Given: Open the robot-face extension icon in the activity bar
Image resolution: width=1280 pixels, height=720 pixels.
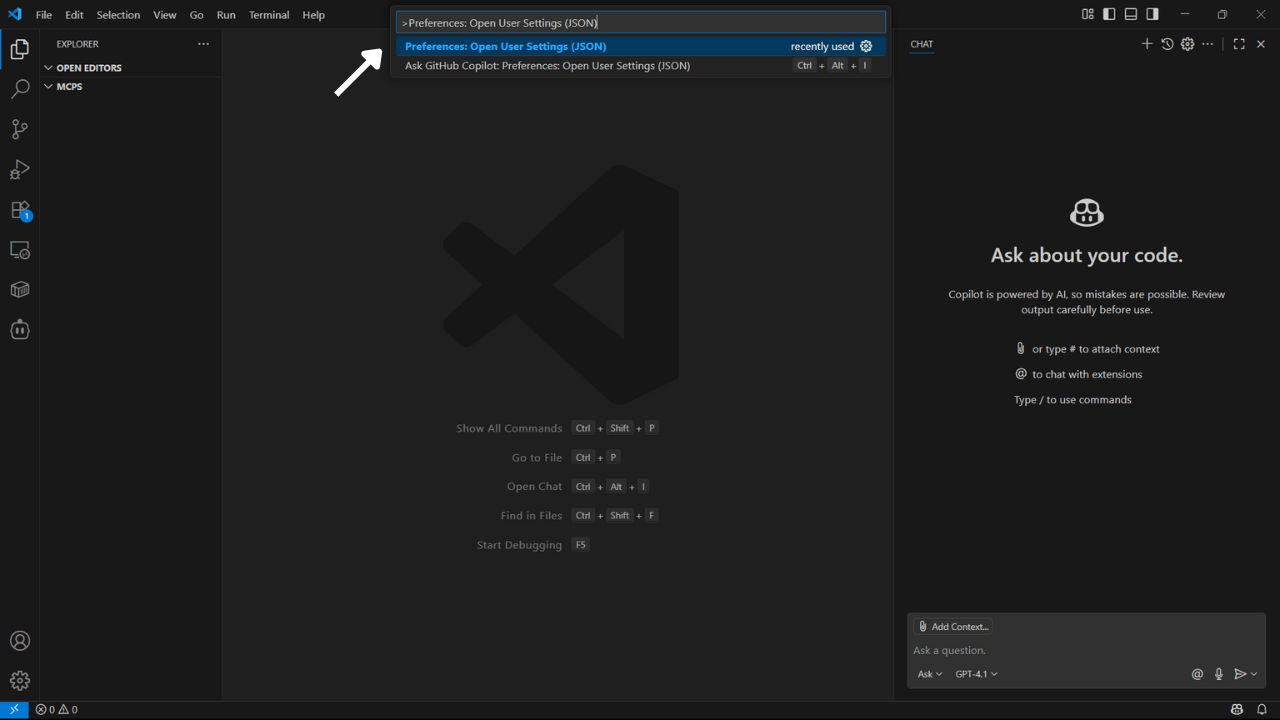Looking at the screenshot, I should pos(19,329).
